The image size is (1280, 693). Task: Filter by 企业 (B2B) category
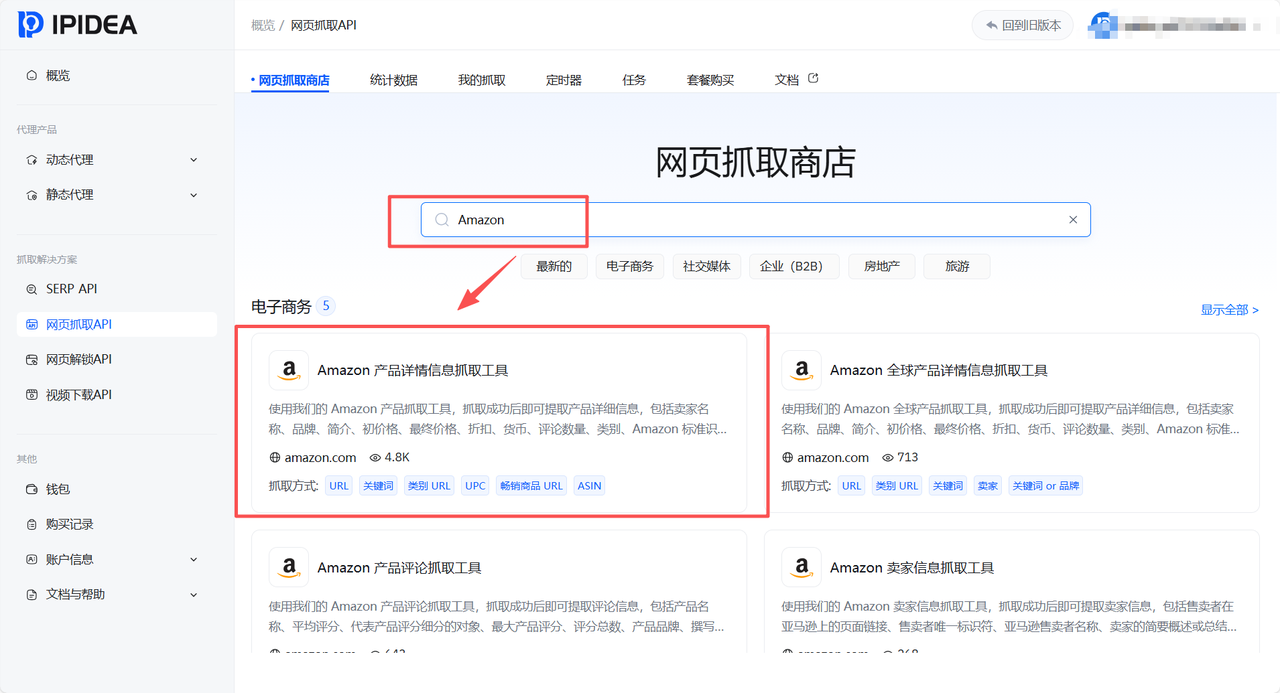click(794, 266)
